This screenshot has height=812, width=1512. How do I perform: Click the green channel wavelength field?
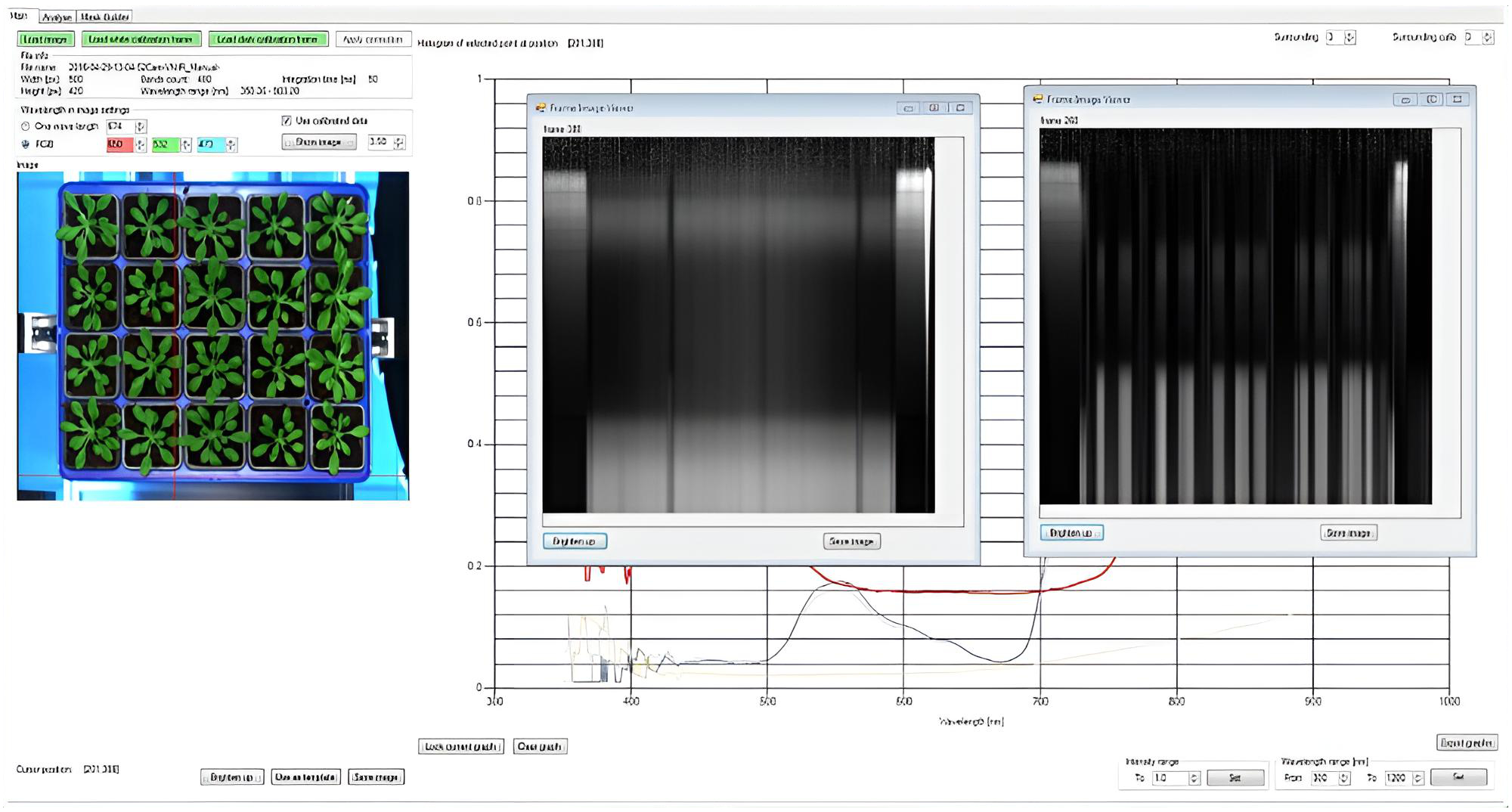[x=166, y=144]
